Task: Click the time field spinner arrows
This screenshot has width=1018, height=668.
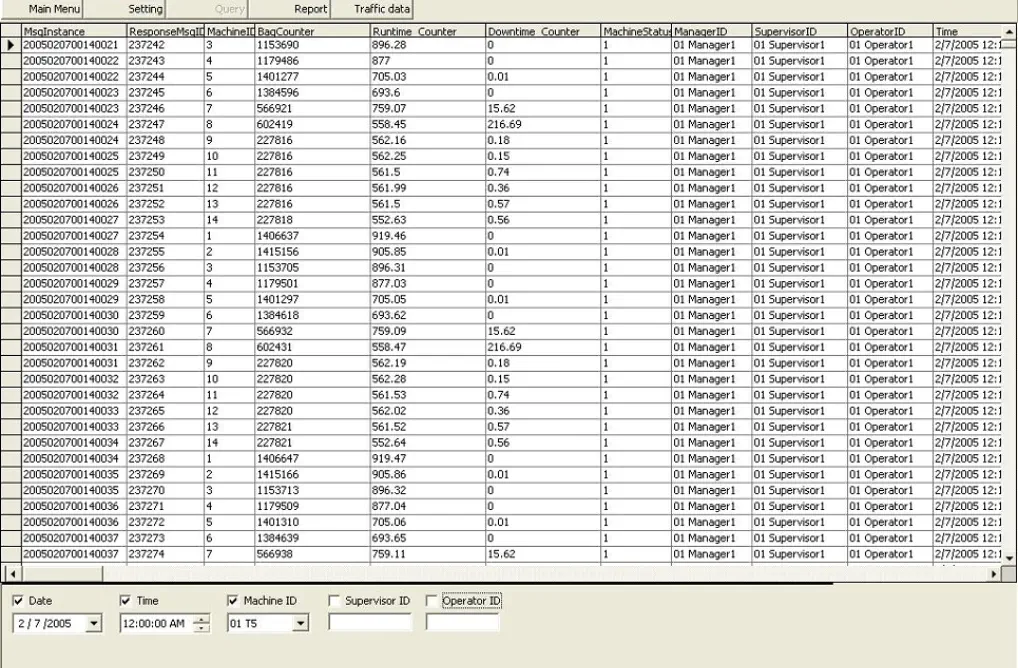Action: pos(203,624)
